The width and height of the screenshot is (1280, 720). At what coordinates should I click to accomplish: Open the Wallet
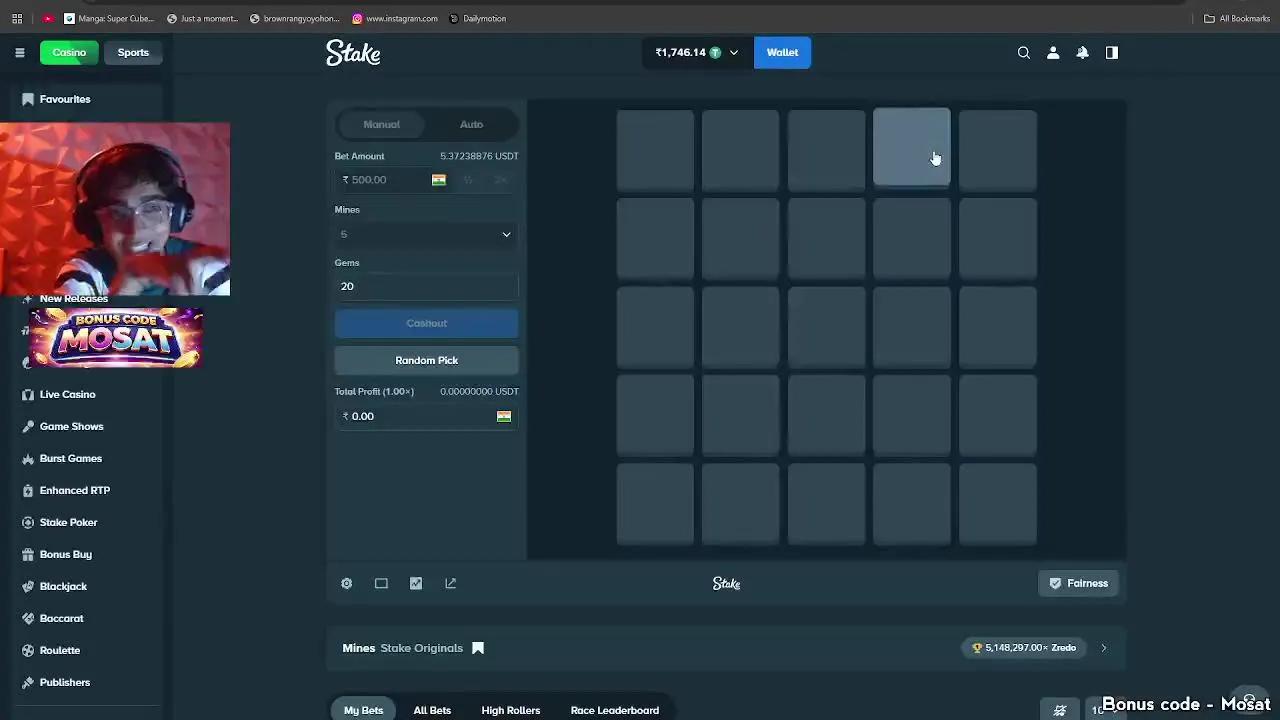click(782, 52)
